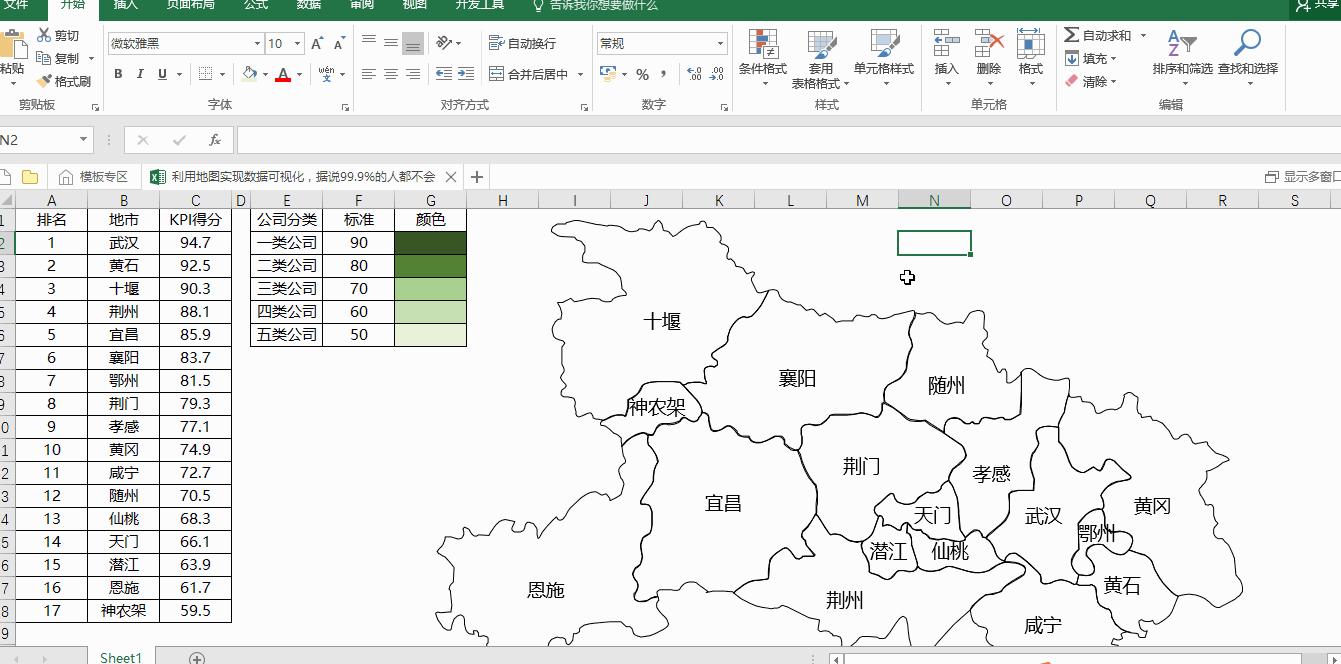Image resolution: width=1341 pixels, height=664 pixels.
Task: Toggle underline formatting
Action: 161,74
